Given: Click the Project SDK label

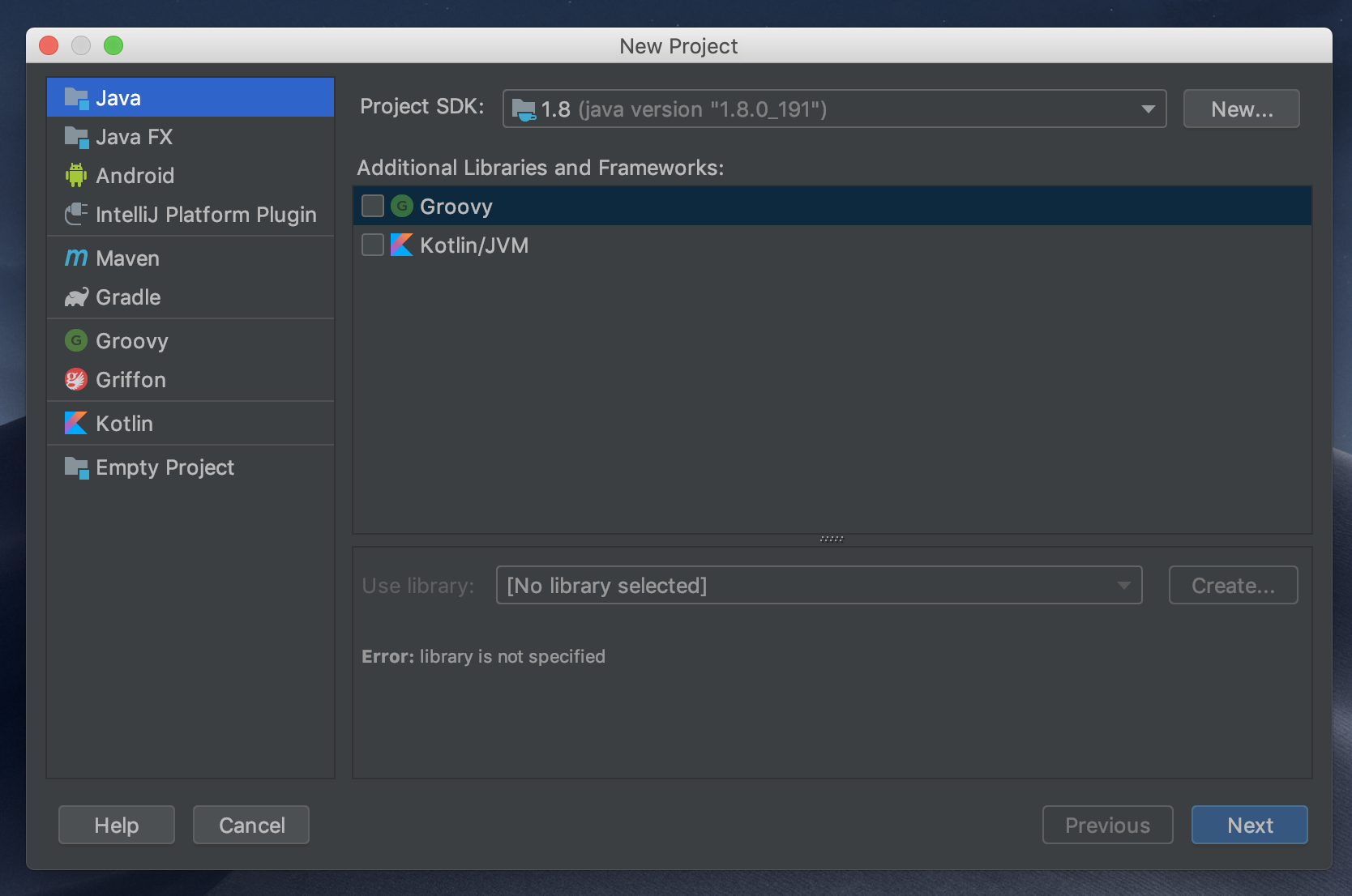Looking at the screenshot, I should [x=422, y=107].
